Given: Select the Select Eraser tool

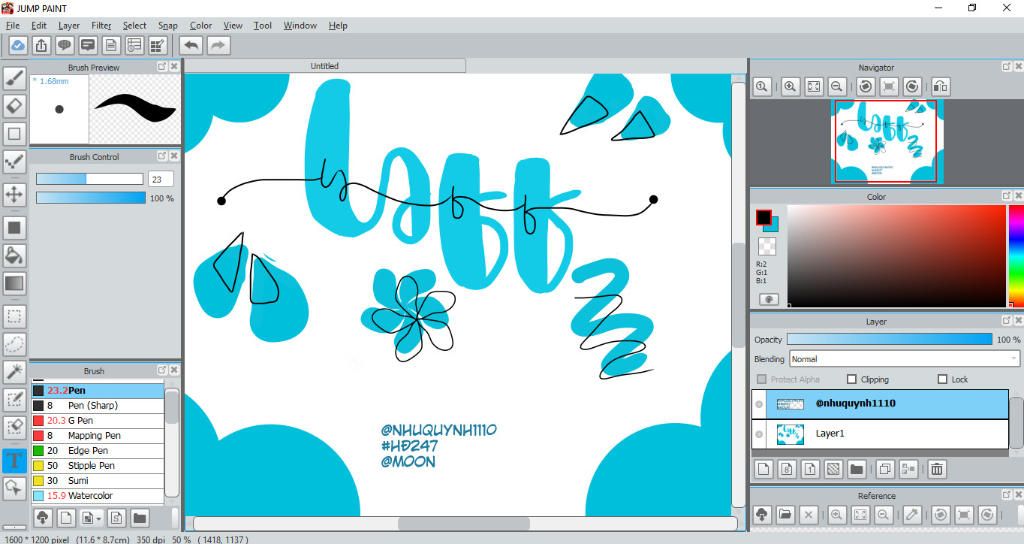Looking at the screenshot, I should [14, 428].
